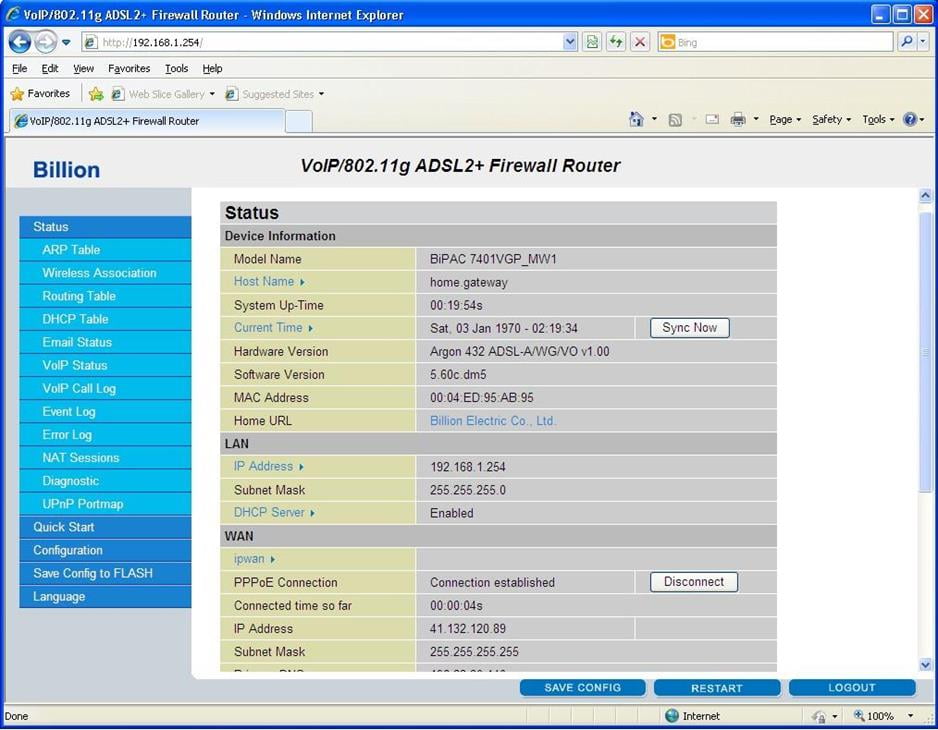Click the browser Back arrow button

20,42
